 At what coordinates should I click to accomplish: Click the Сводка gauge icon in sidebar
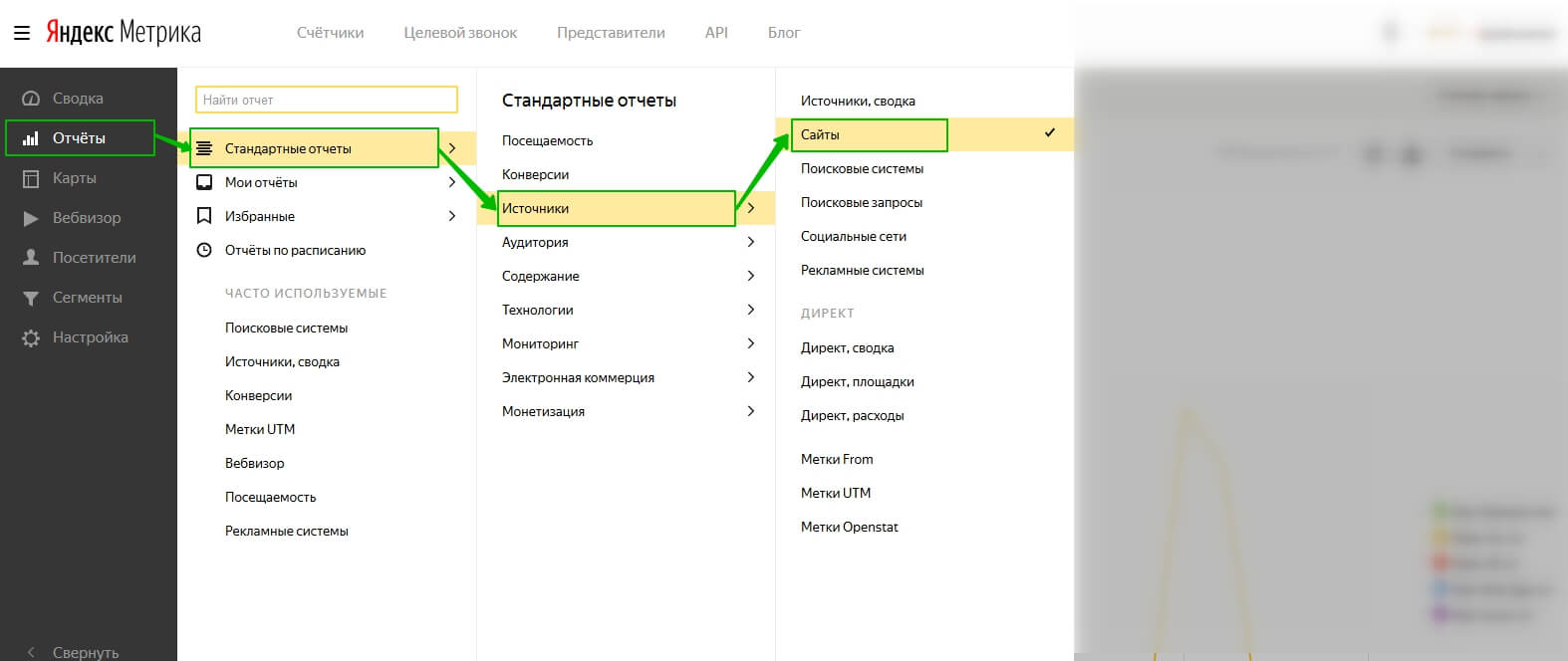(31, 99)
